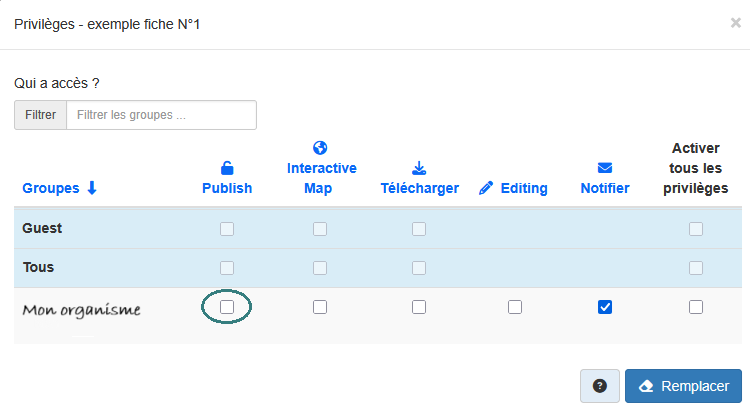The width and height of the screenshot is (750, 411).
Task: Focus the Filtrer les groupes input field
Action: pos(161,115)
